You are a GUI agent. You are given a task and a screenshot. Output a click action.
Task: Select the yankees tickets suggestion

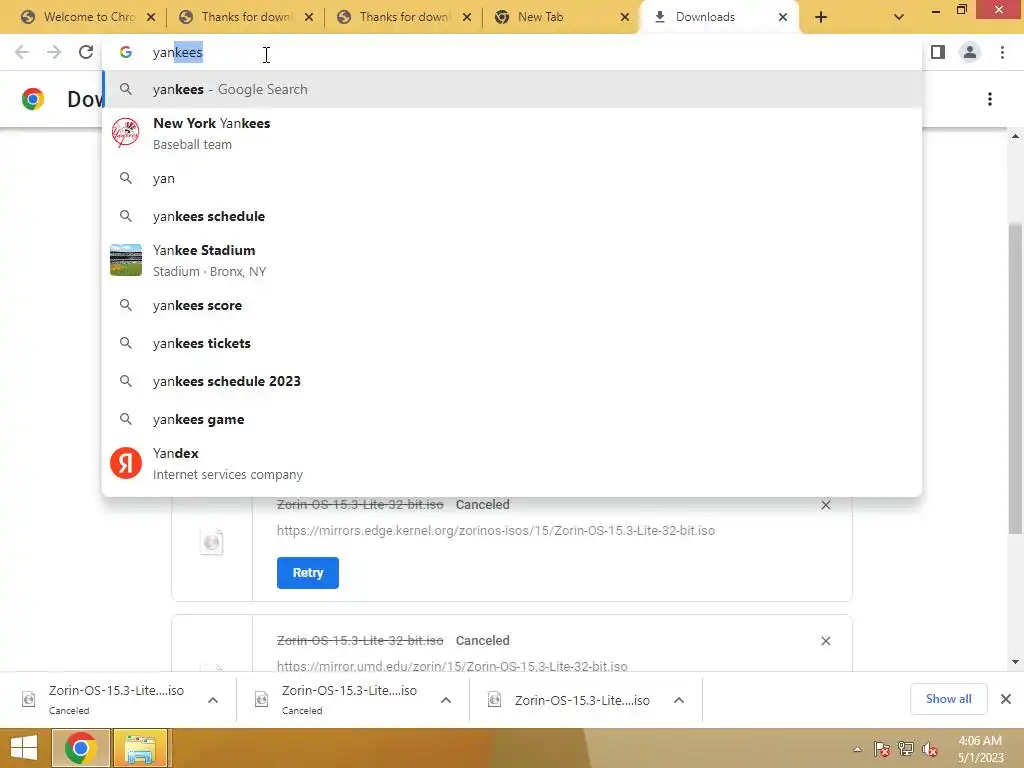click(512, 344)
